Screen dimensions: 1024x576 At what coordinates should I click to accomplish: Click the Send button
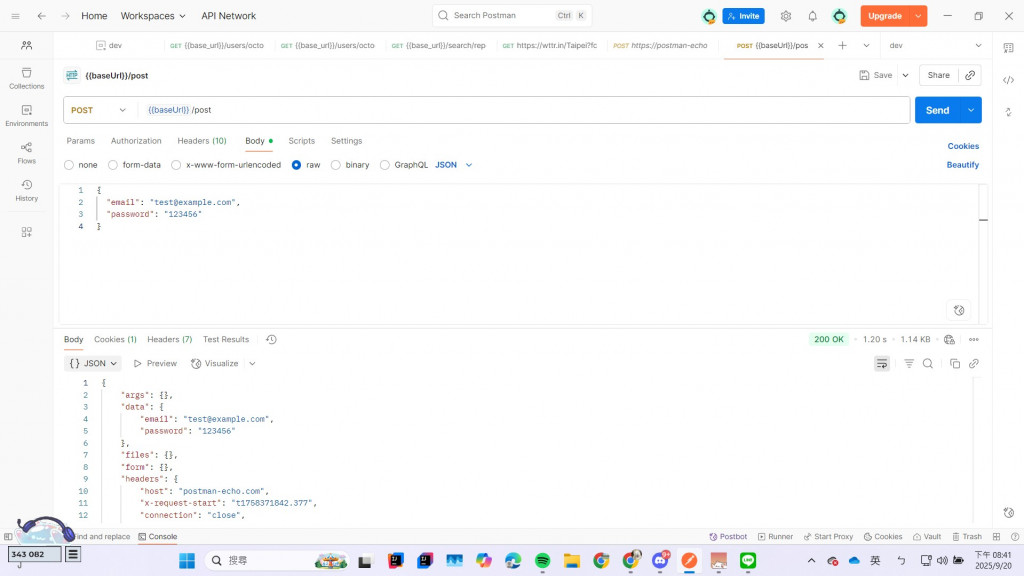pyautogui.click(x=937, y=110)
